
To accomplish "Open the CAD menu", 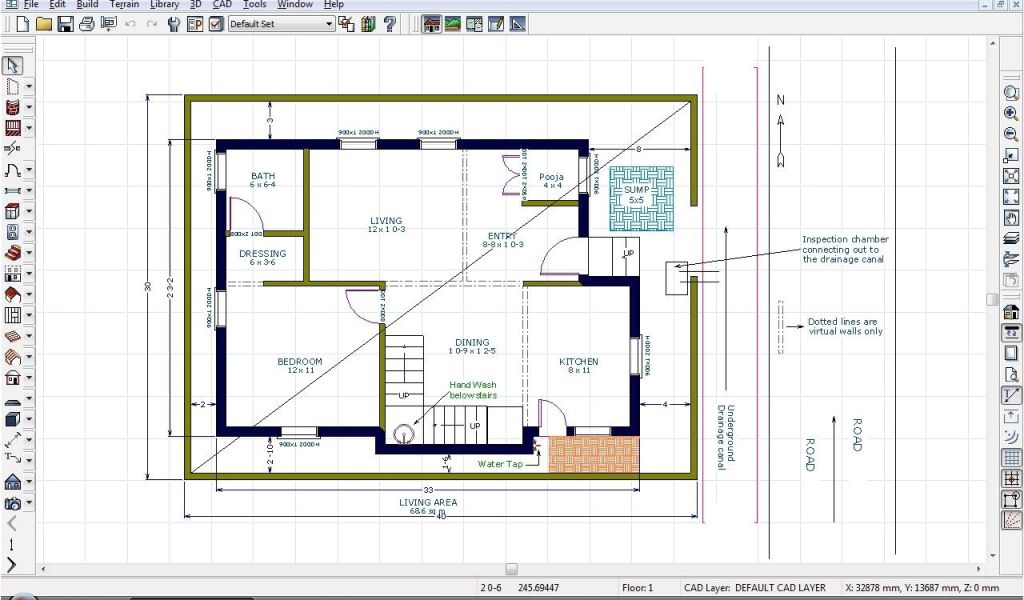I will [x=222, y=5].
